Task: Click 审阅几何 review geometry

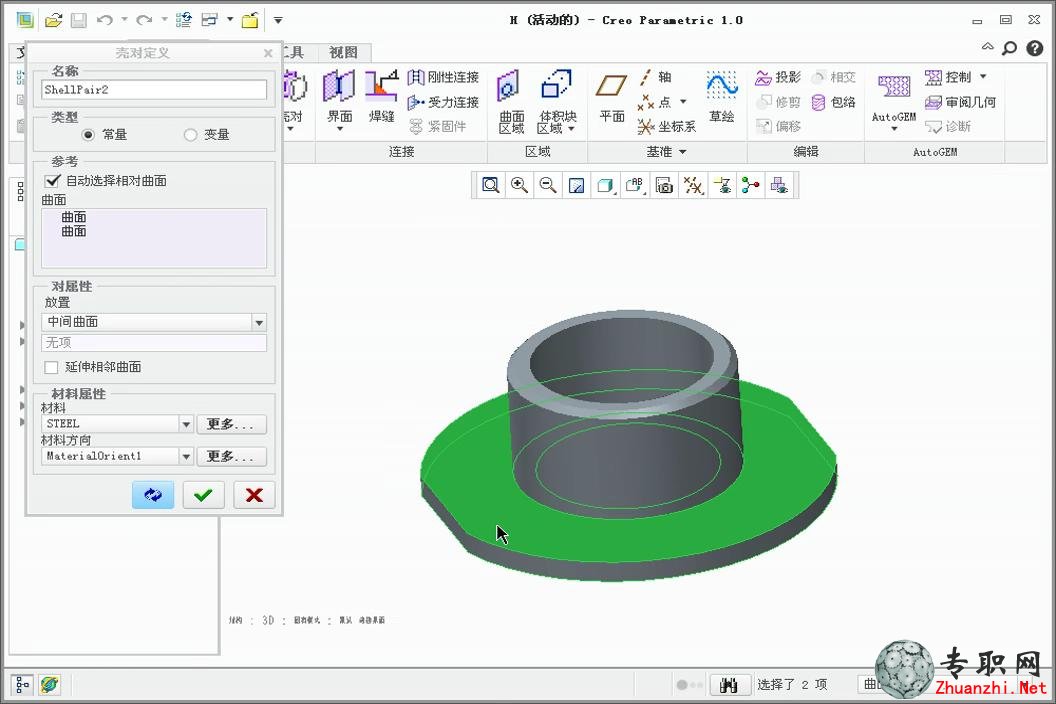Action: point(960,102)
